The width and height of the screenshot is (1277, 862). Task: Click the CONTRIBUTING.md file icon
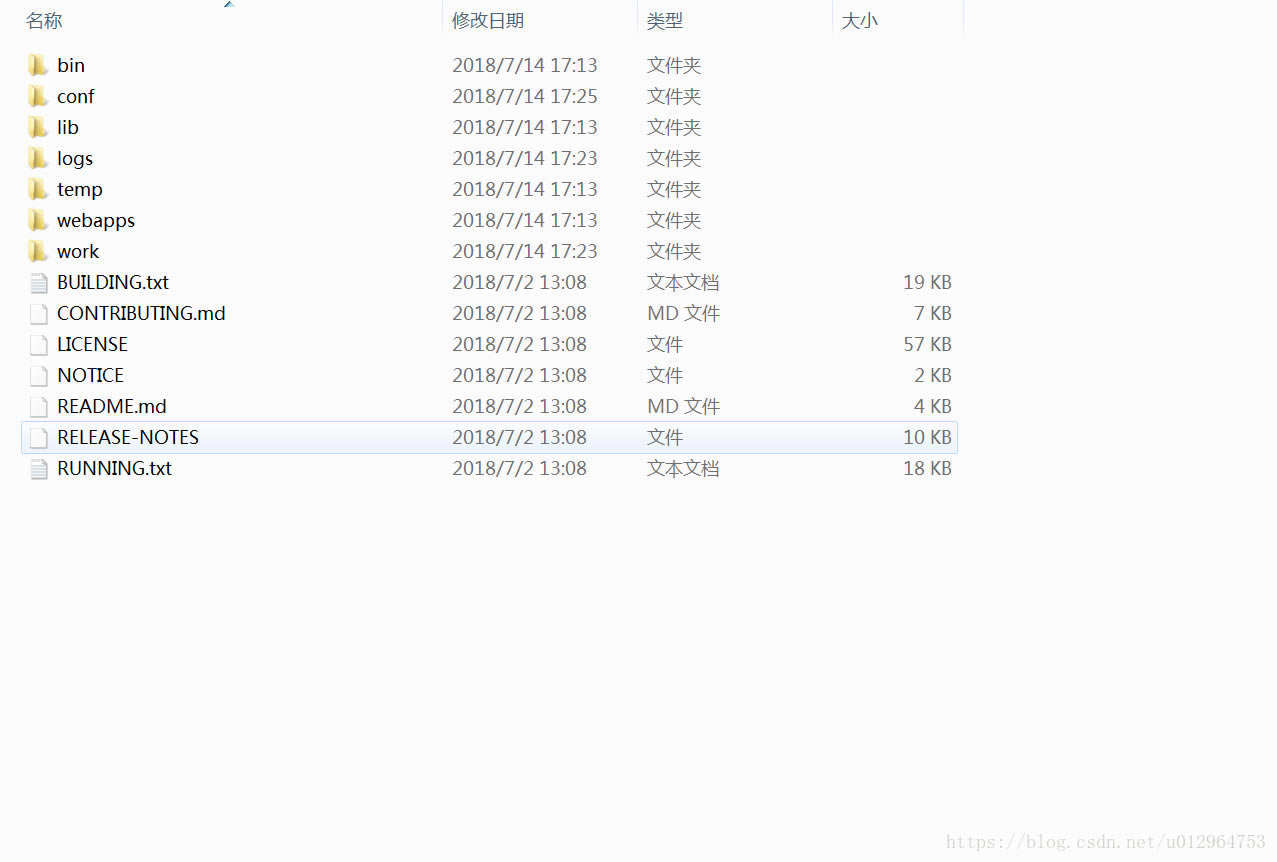coord(39,313)
